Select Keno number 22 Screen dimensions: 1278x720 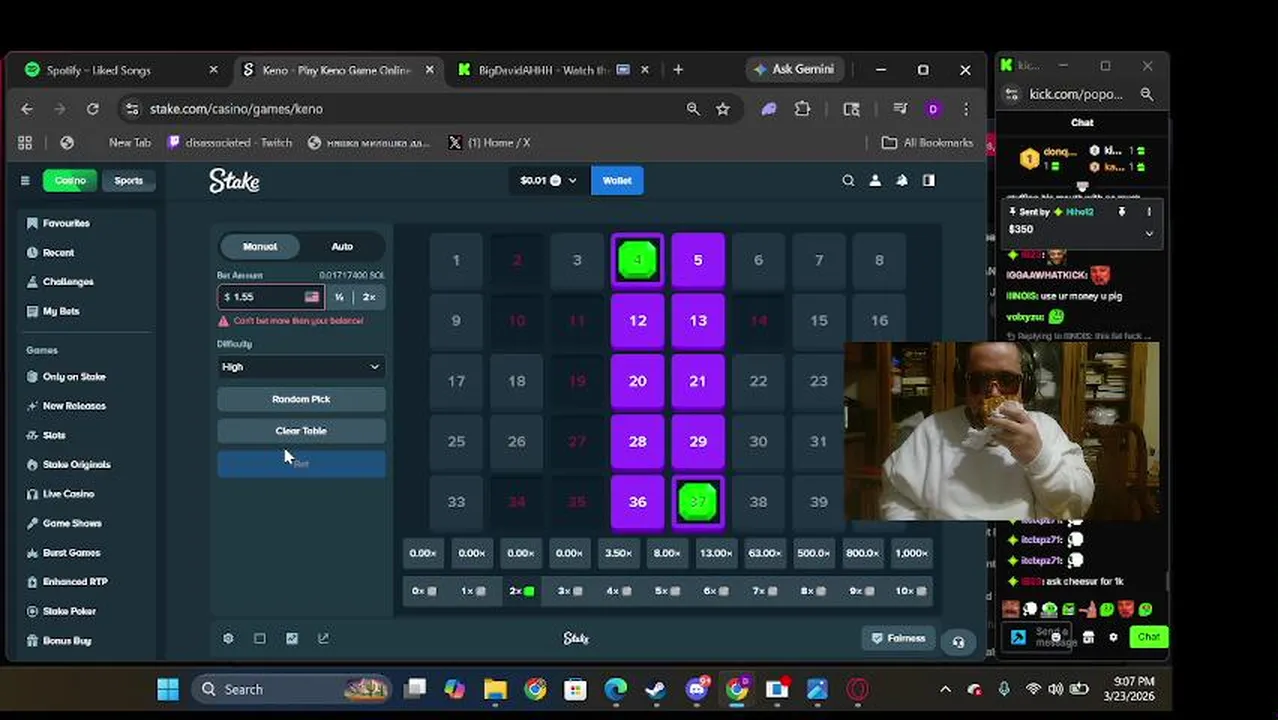point(758,381)
